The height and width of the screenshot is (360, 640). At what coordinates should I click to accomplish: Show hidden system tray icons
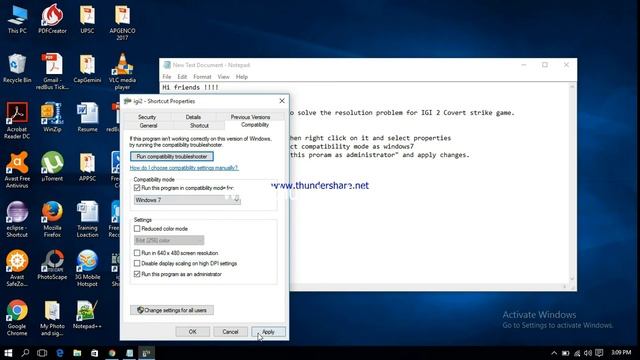tap(554, 353)
